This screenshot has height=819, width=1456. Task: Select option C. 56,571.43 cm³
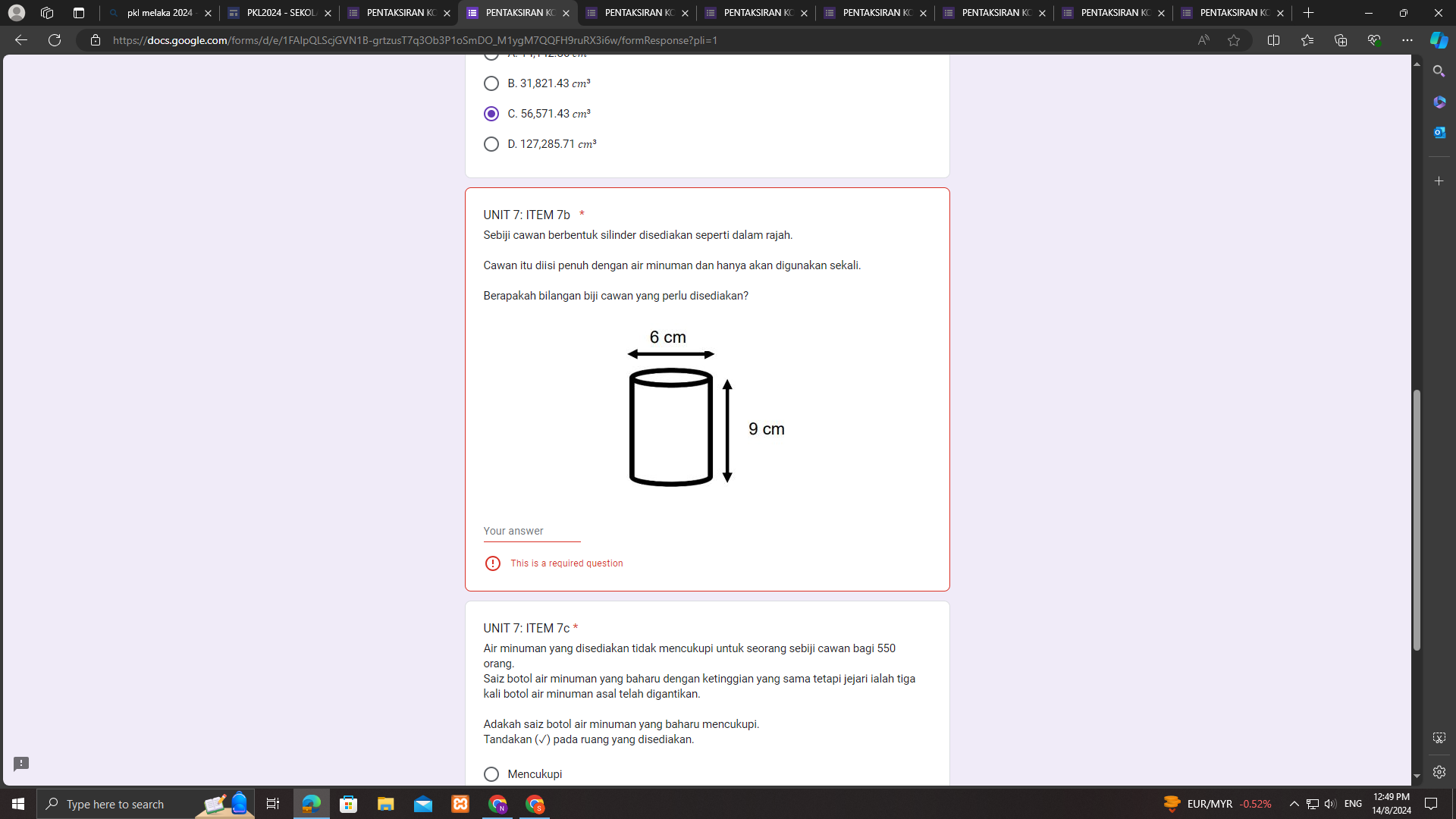tap(491, 114)
